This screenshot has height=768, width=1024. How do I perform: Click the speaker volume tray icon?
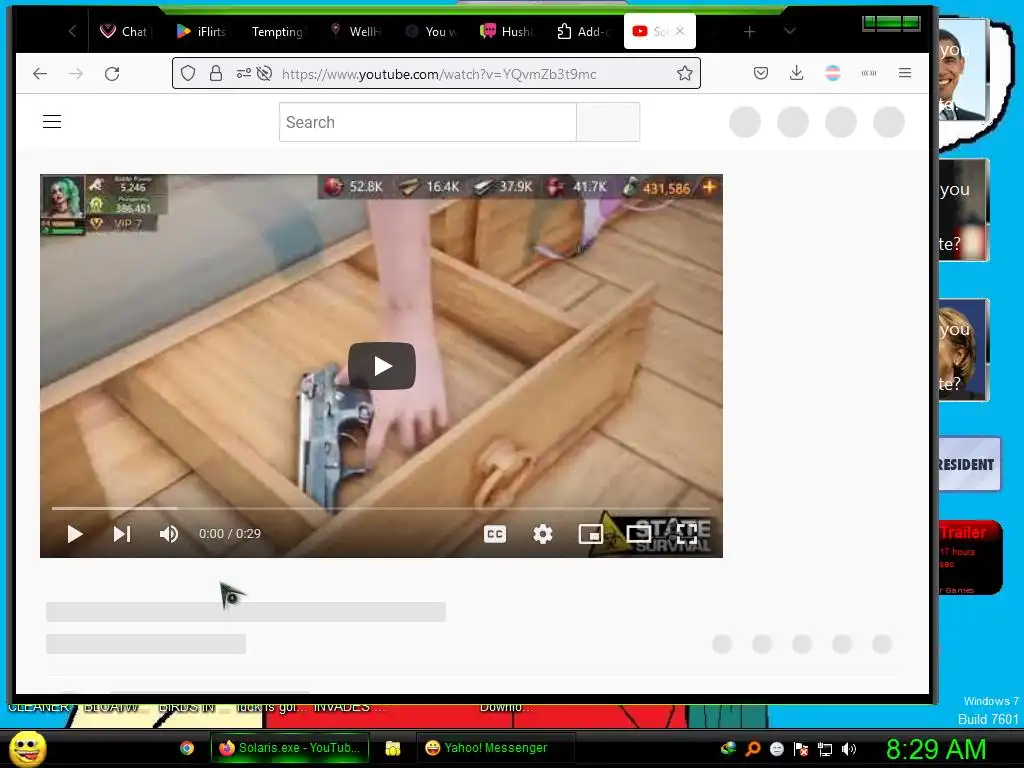click(x=849, y=749)
